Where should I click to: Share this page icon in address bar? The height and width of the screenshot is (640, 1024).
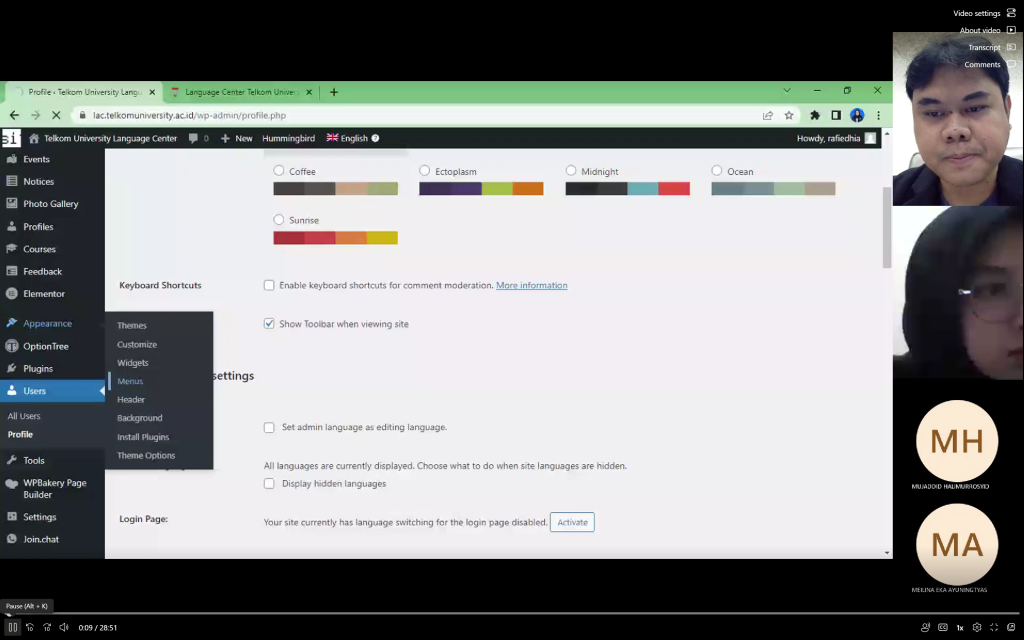(768, 115)
